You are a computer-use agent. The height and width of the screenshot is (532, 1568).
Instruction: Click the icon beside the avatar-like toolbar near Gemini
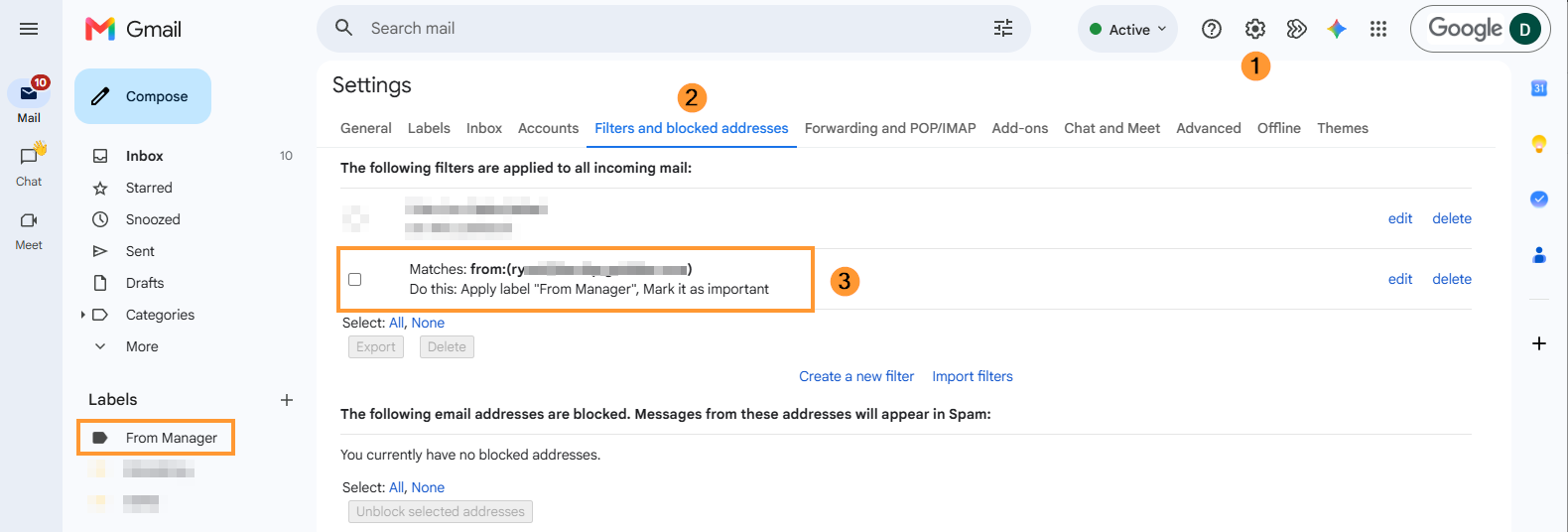point(1296,29)
